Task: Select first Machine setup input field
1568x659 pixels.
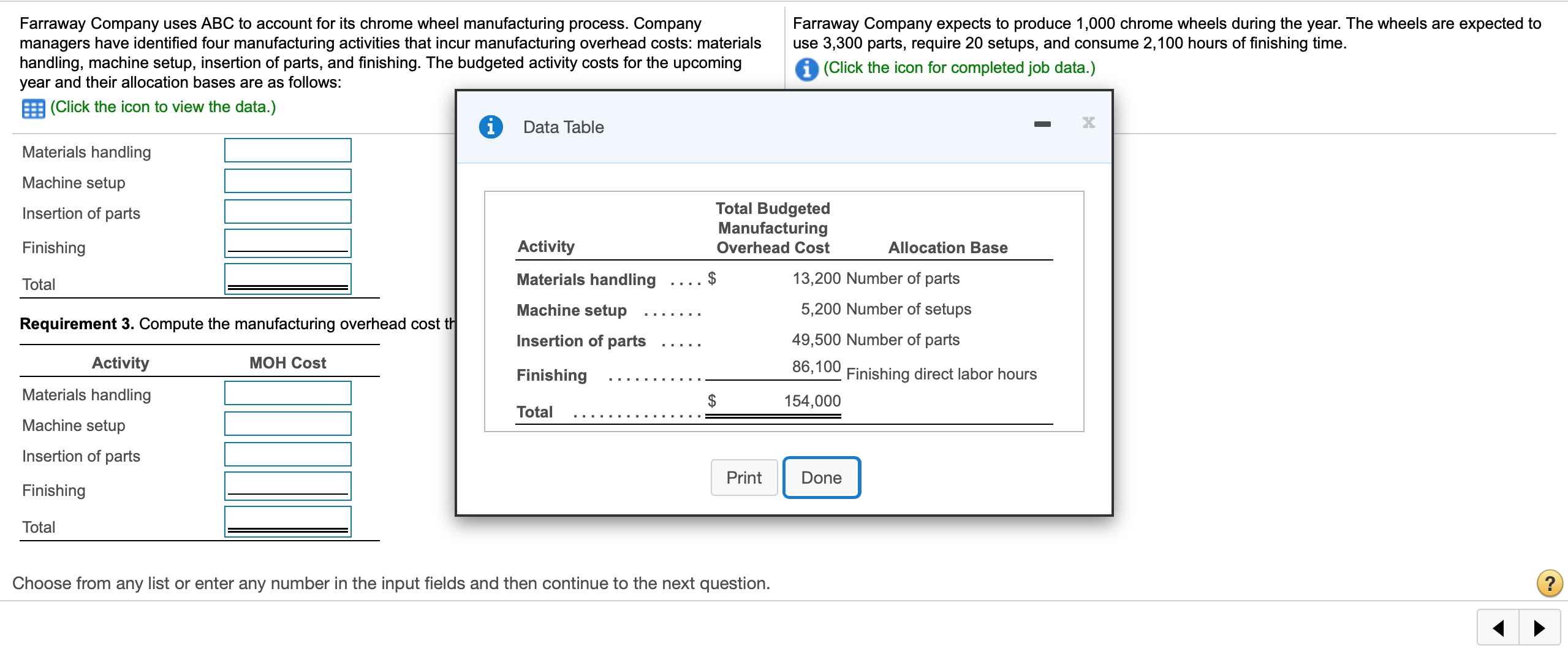Action: (x=288, y=181)
